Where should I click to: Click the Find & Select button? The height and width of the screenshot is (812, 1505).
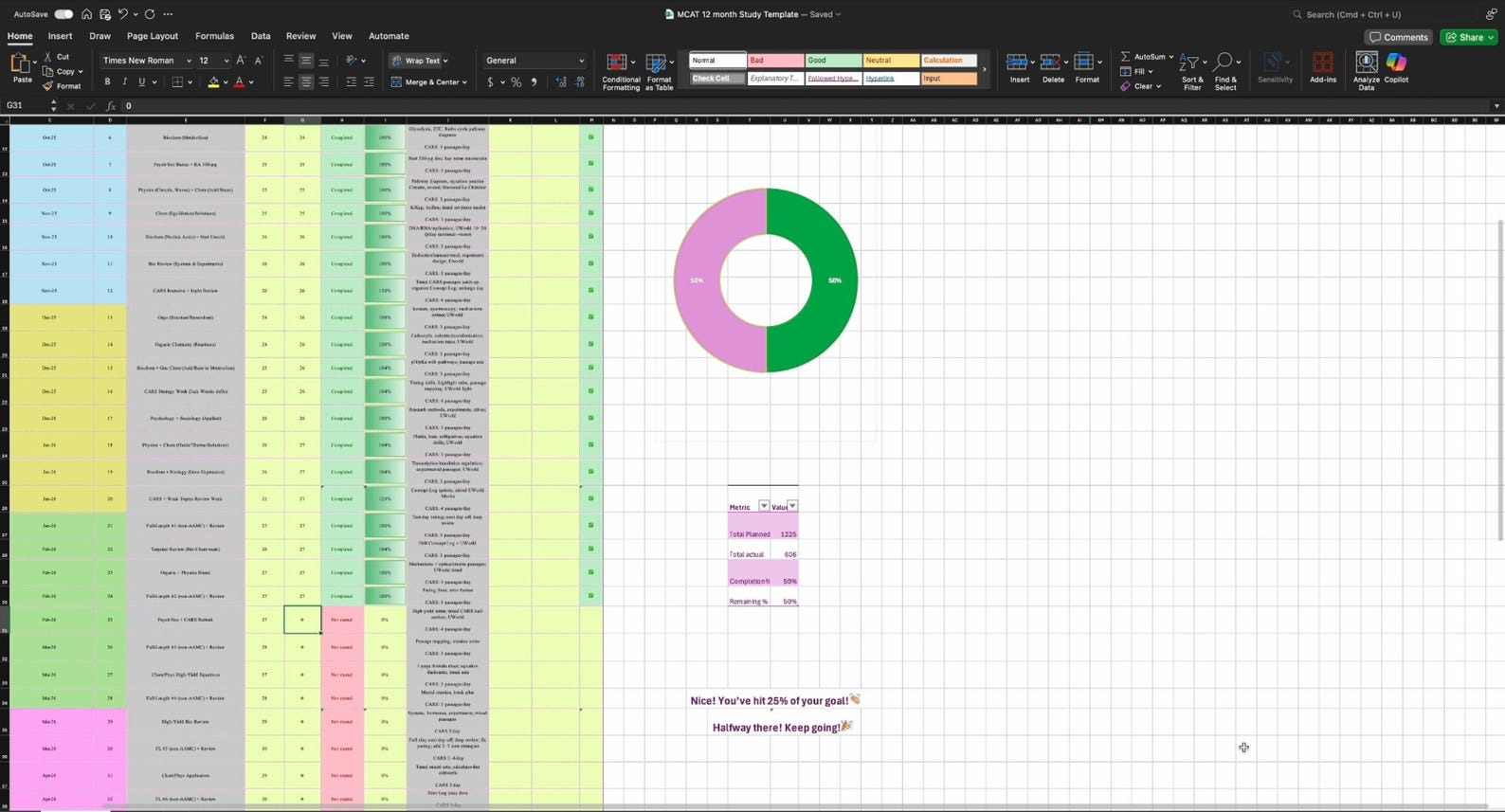pos(1225,72)
